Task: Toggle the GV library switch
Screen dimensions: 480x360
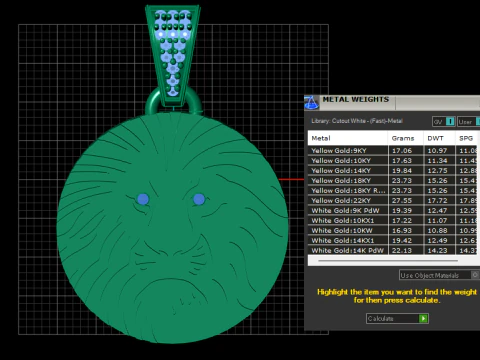Action: coord(444,122)
